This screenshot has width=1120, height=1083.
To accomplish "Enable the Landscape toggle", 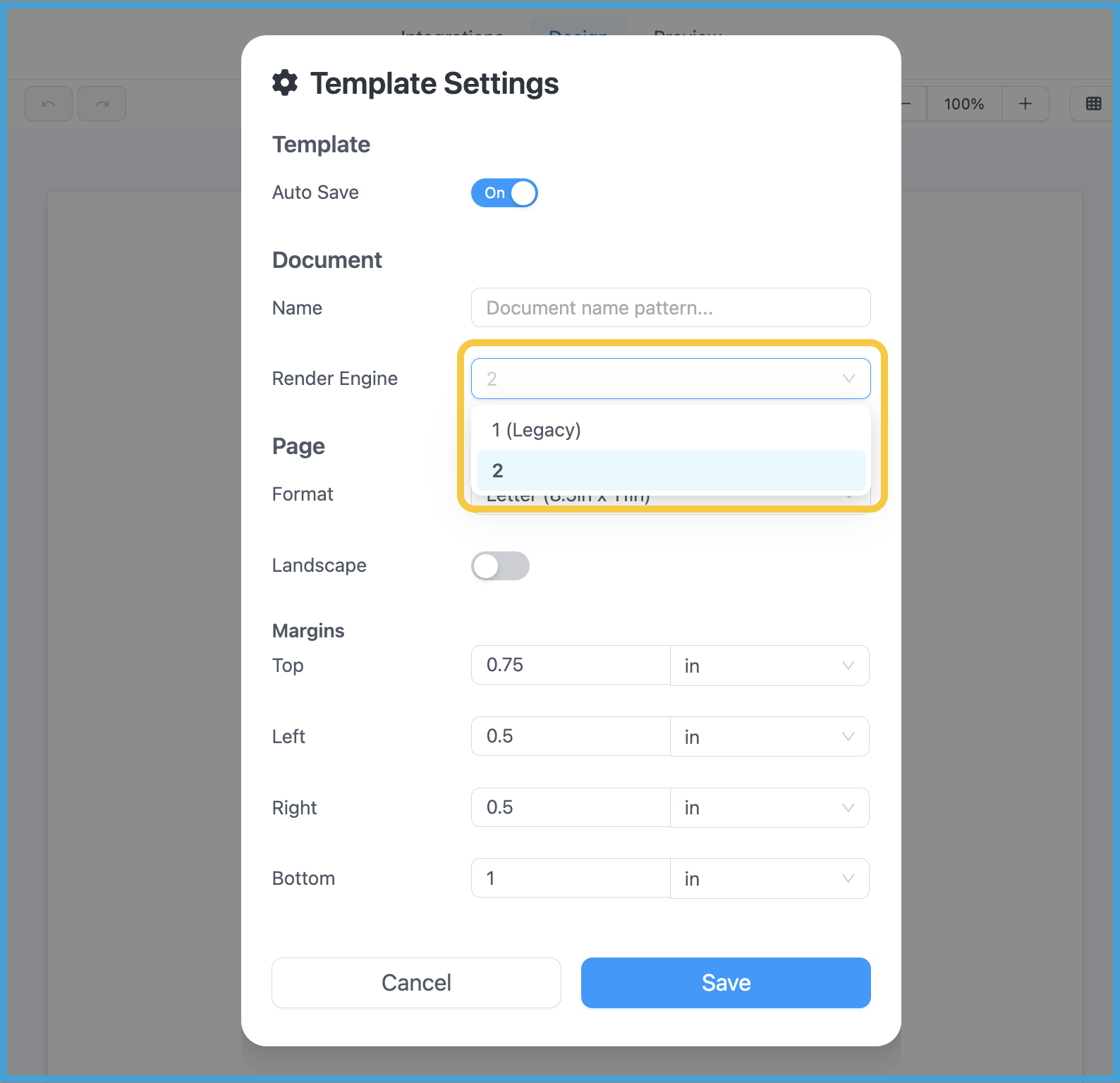I will coord(500,565).
